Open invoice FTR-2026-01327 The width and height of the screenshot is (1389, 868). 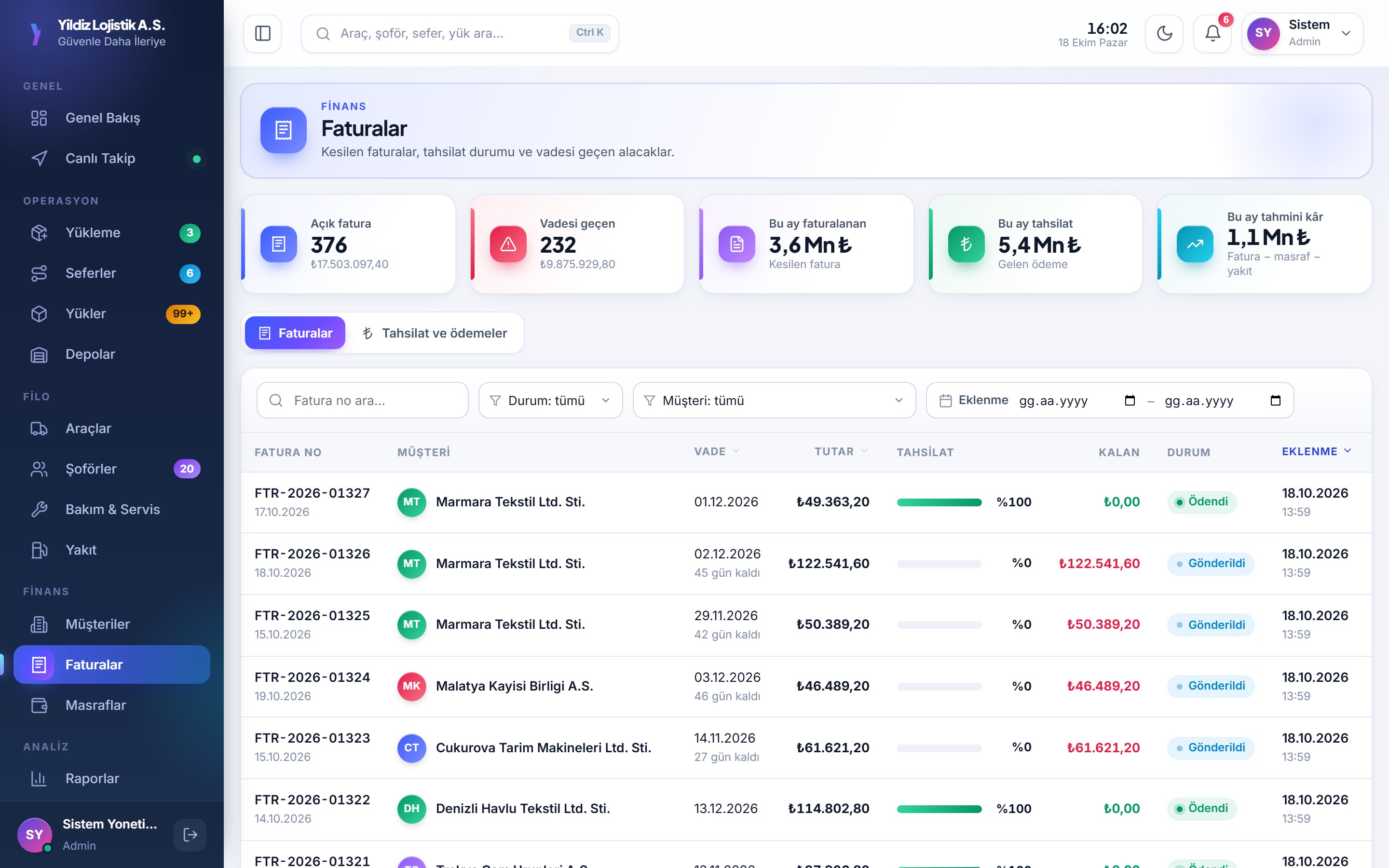click(312, 493)
